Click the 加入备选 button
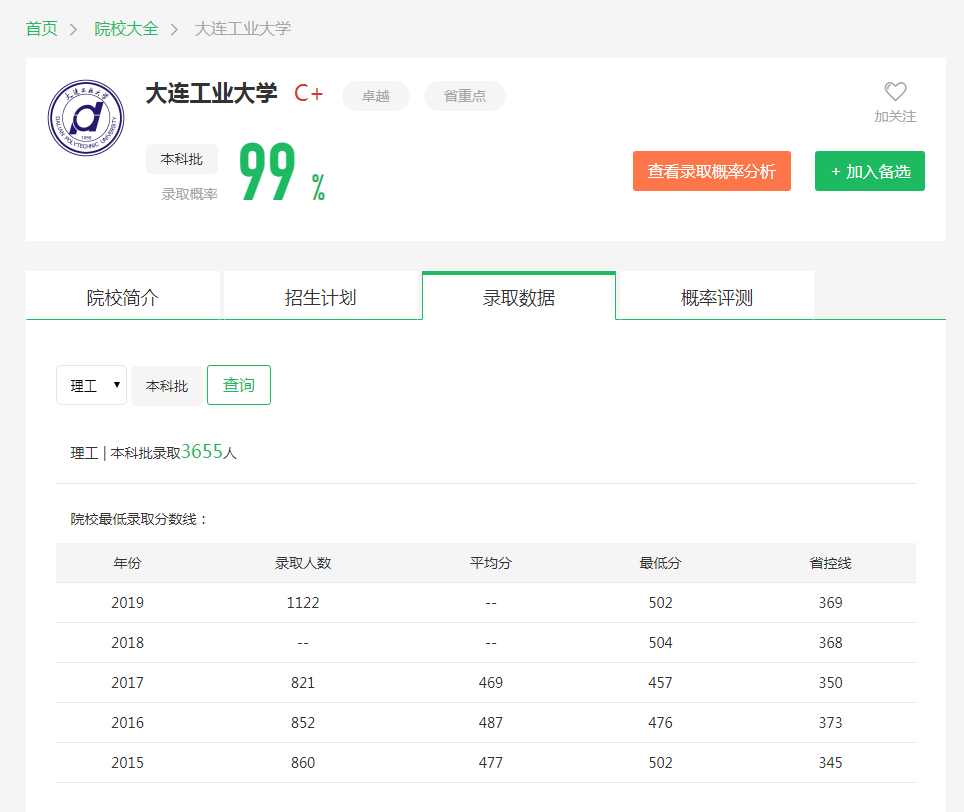This screenshot has height=812, width=964. point(870,171)
